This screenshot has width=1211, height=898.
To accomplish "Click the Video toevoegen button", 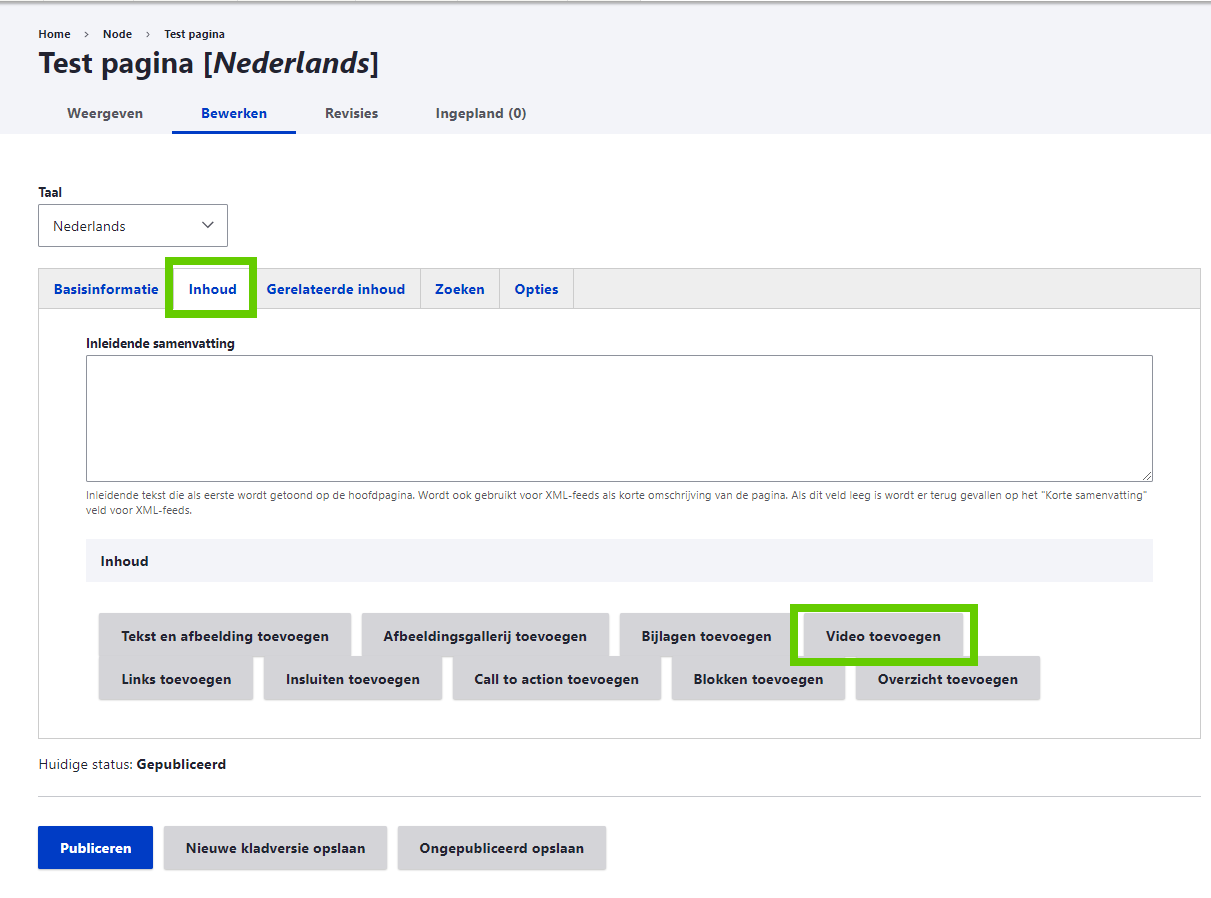I will (x=883, y=636).
